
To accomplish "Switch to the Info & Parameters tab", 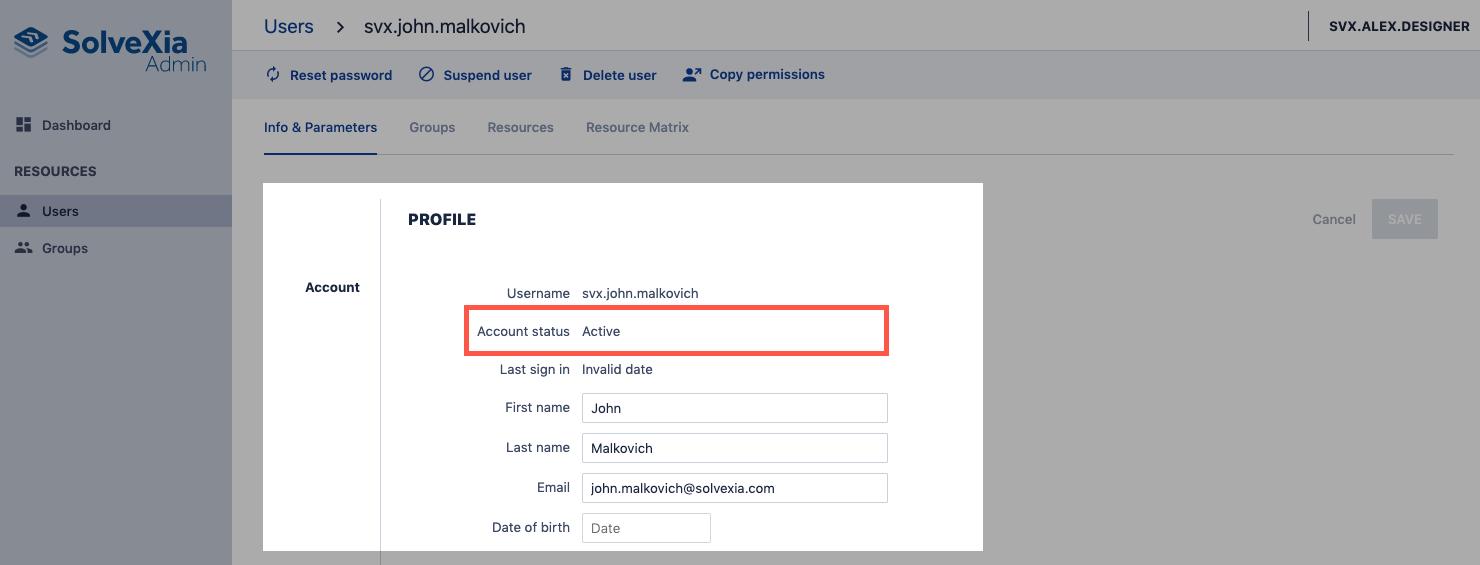I will pyautogui.click(x=320, y=128).
